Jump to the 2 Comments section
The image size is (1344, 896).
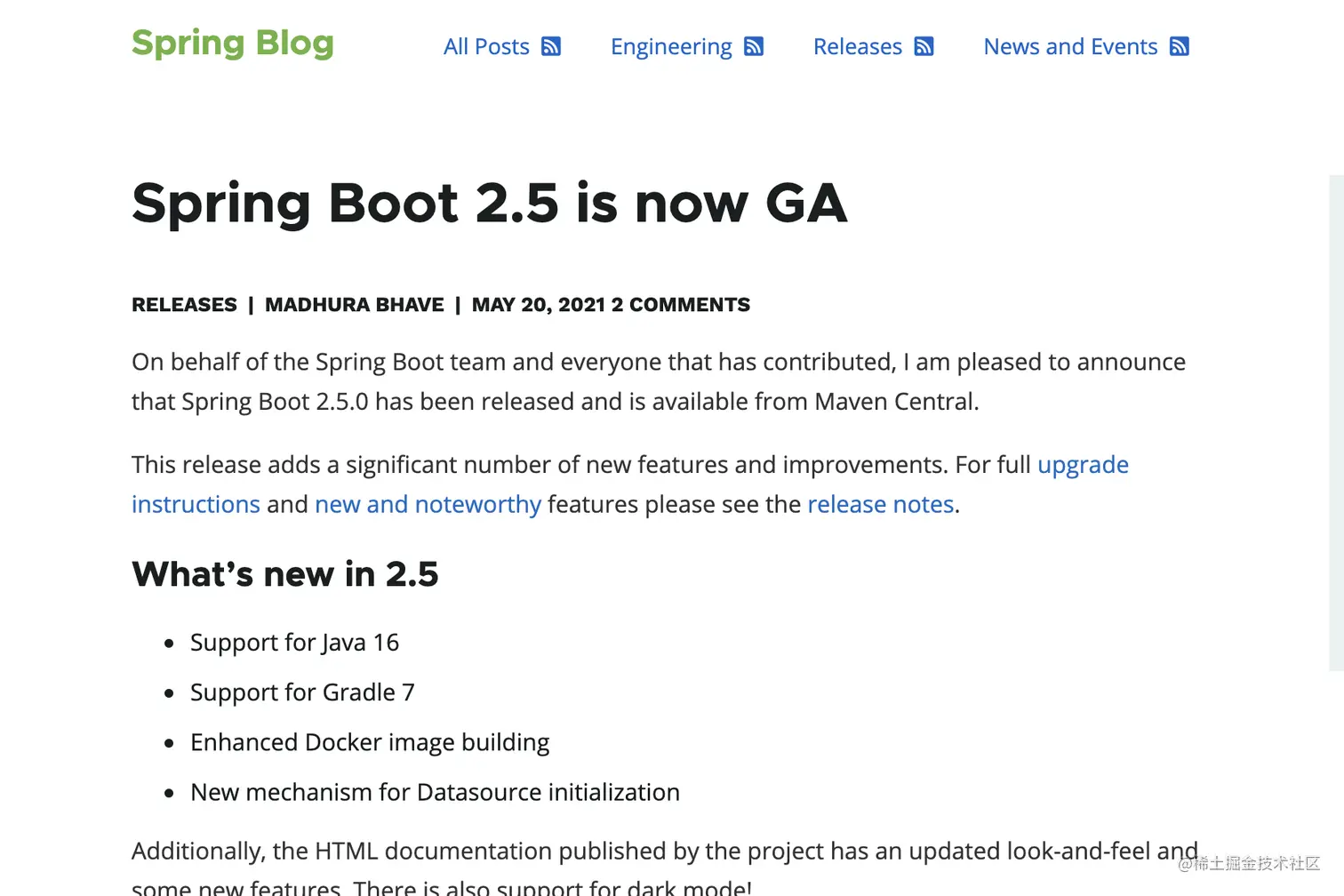pyautogui.click(x=681, y=305)
